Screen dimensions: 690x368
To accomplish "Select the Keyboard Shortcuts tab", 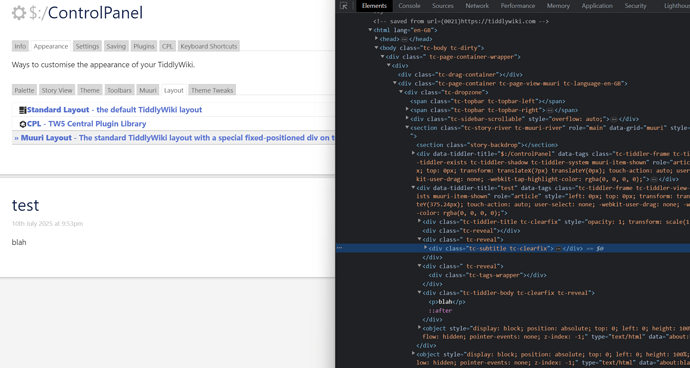I will coord(209,46).
